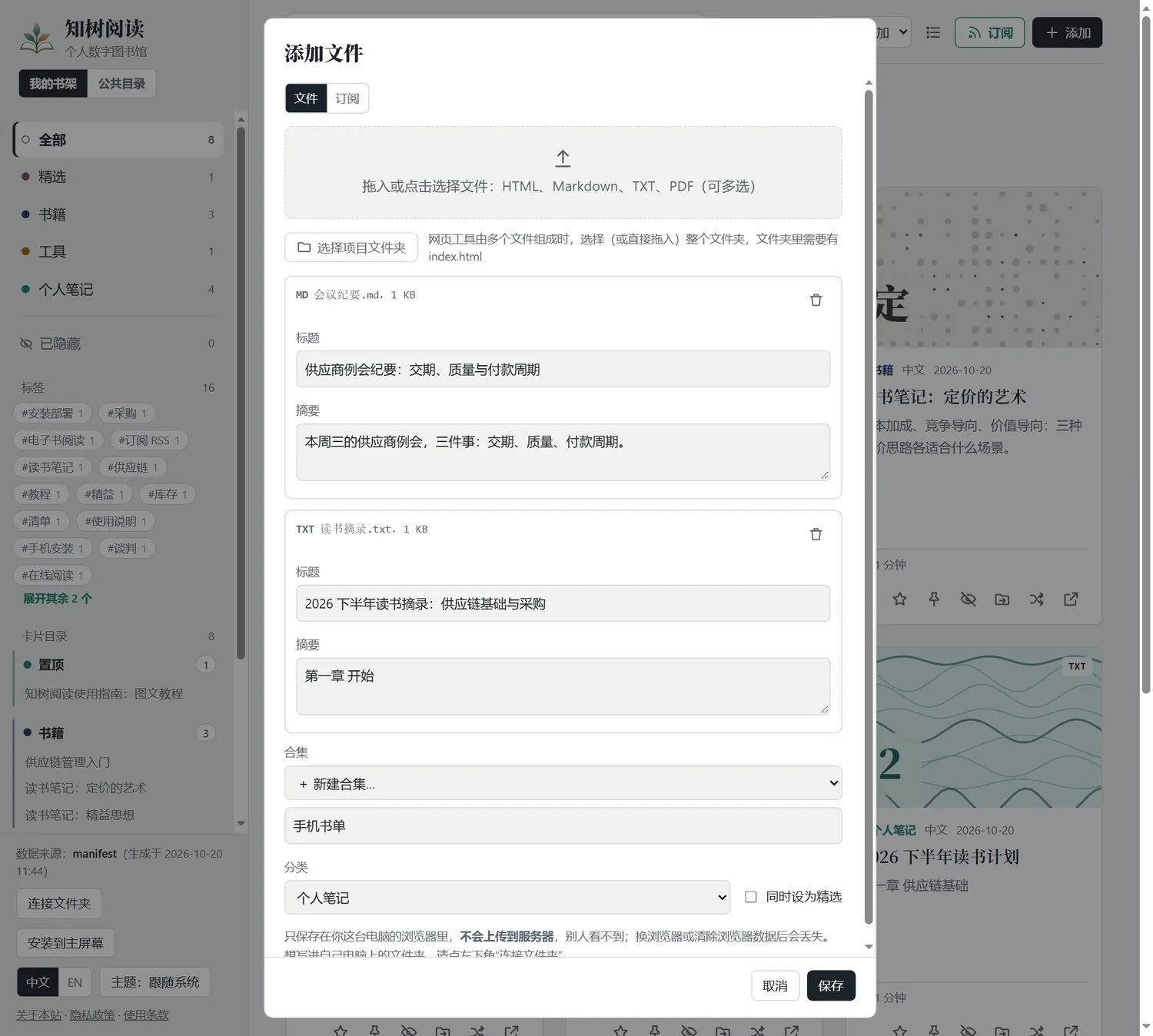Open the 使用条款 link
The image size is (1153, 1036).
[x=146, y=1014]
